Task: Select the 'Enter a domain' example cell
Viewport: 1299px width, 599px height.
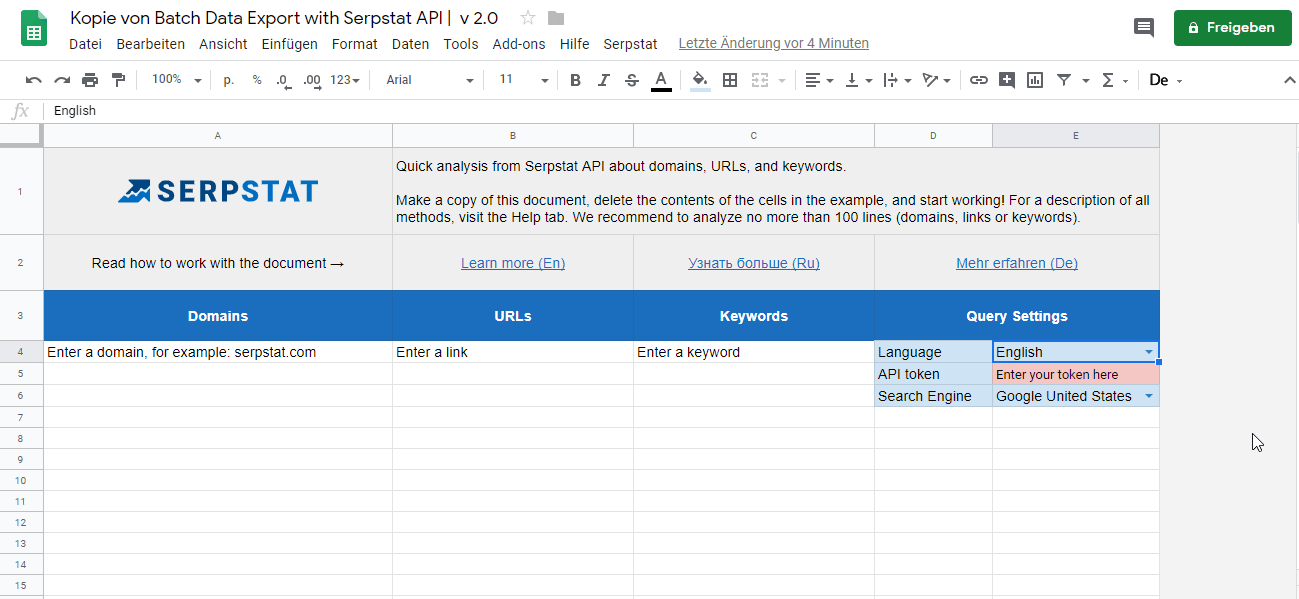Action: (218, 352)
